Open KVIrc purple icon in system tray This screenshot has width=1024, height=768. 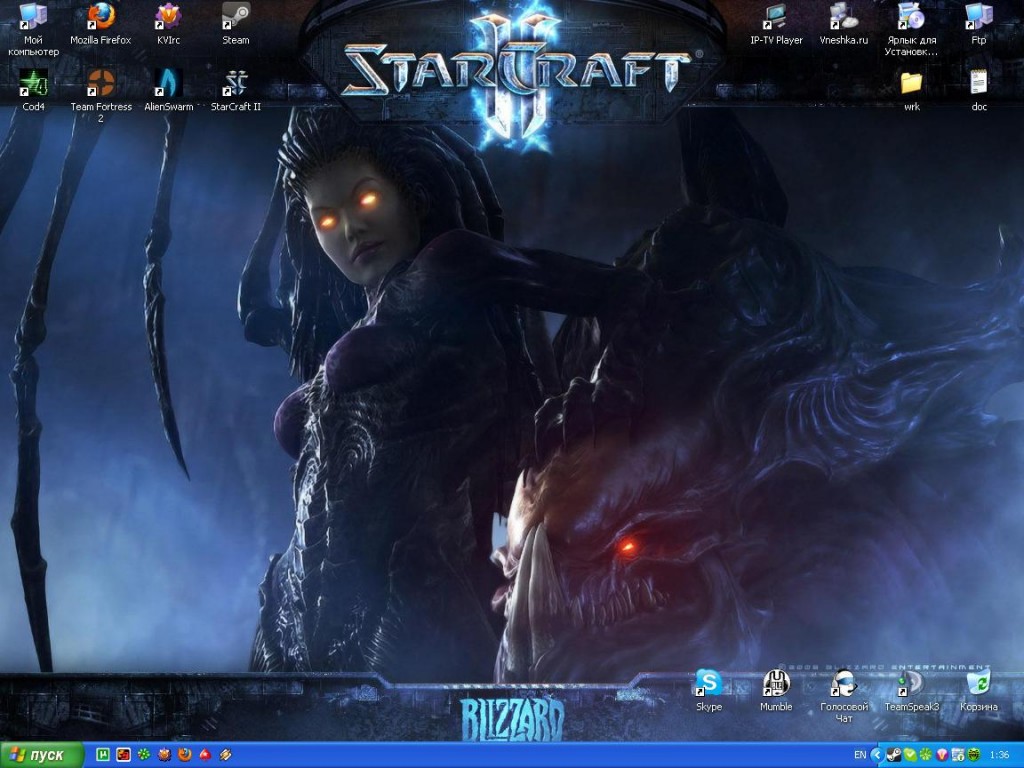click(x=942, y=756)
